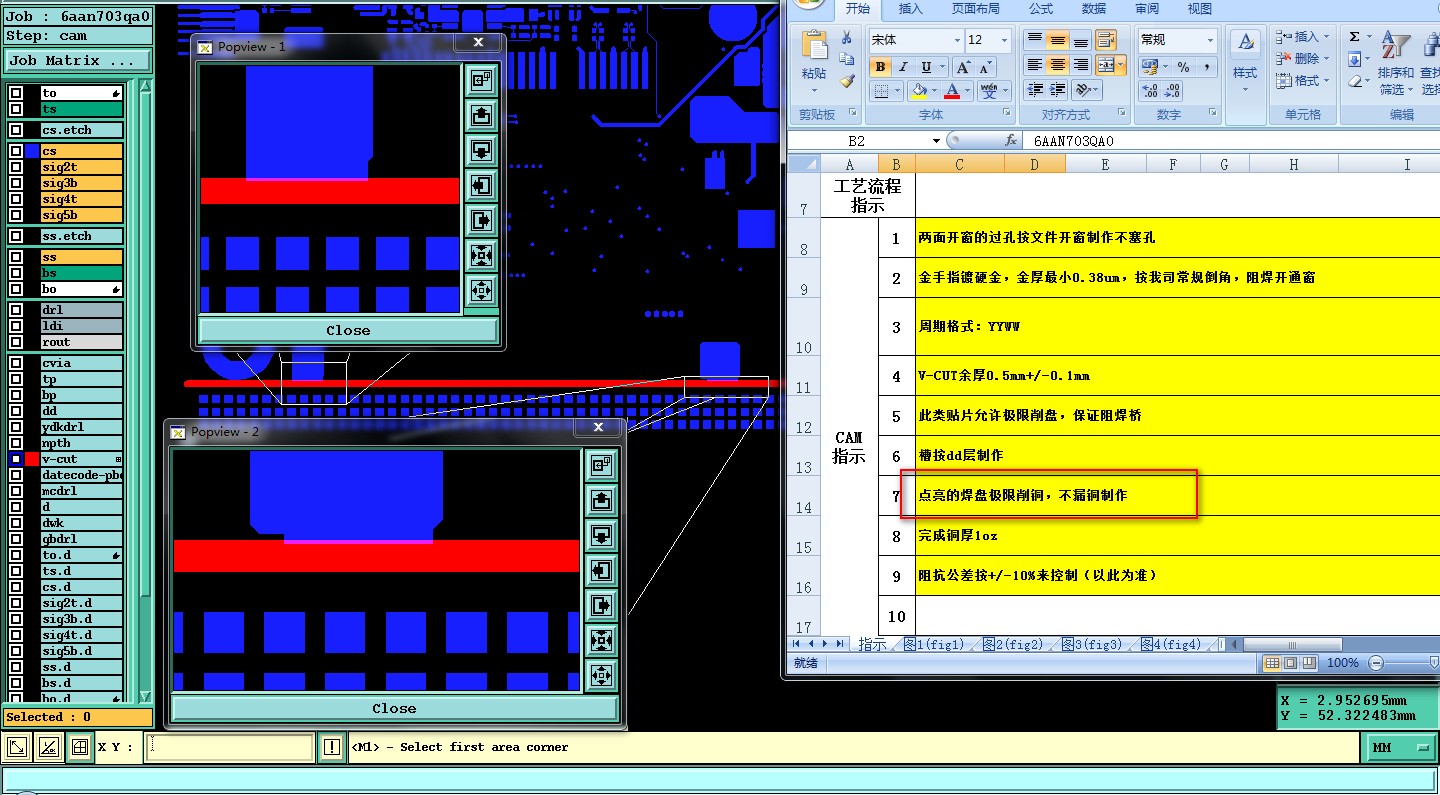Image resolution: width=1440 pixels, height=795 pixels.
Task: Click the Zoom Out minus button in Excel
Action: tap(1376, 663)
